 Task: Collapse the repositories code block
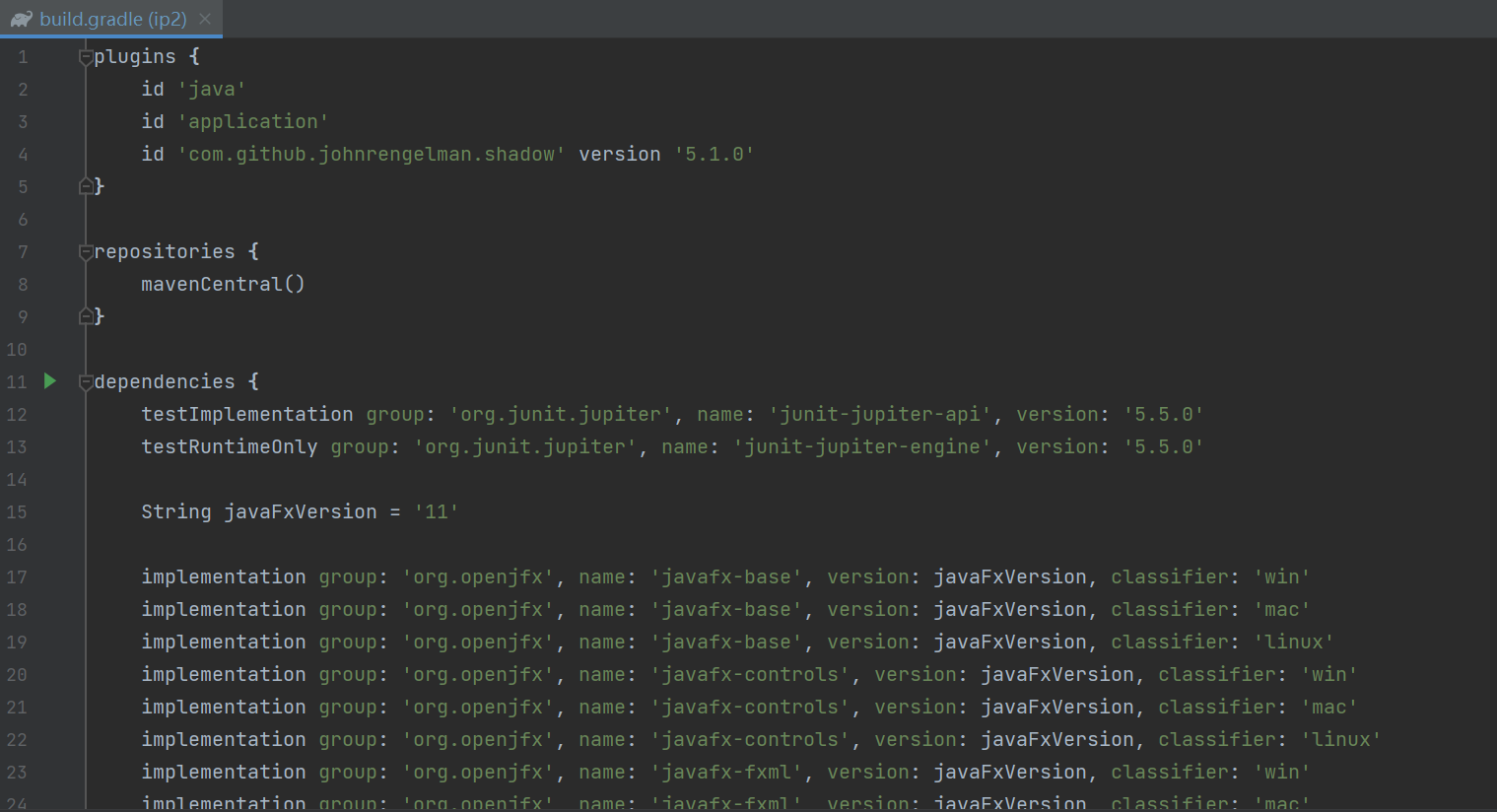click(x=86, y=250)
